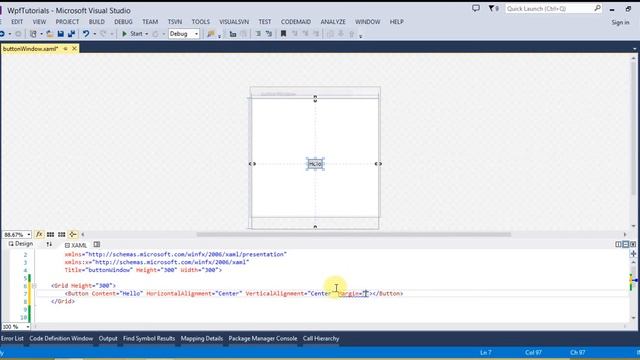Swap the Design and XAML panes
The height and width of the screenshot is (360, 640).
(49, 244)
